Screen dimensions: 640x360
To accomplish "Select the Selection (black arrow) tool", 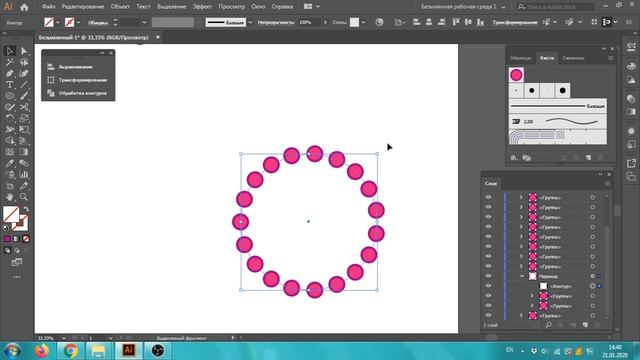I will tap(10, 51).
